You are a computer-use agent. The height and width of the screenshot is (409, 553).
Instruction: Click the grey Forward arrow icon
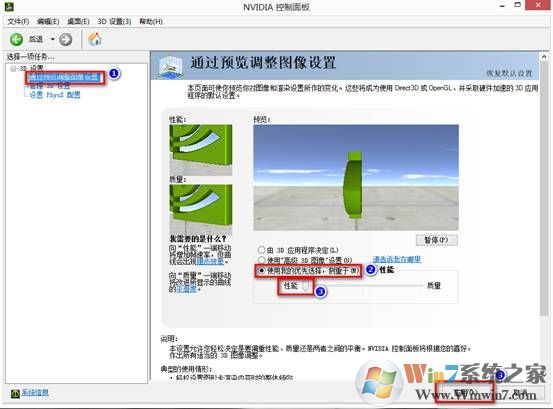(x=66, y=39)
